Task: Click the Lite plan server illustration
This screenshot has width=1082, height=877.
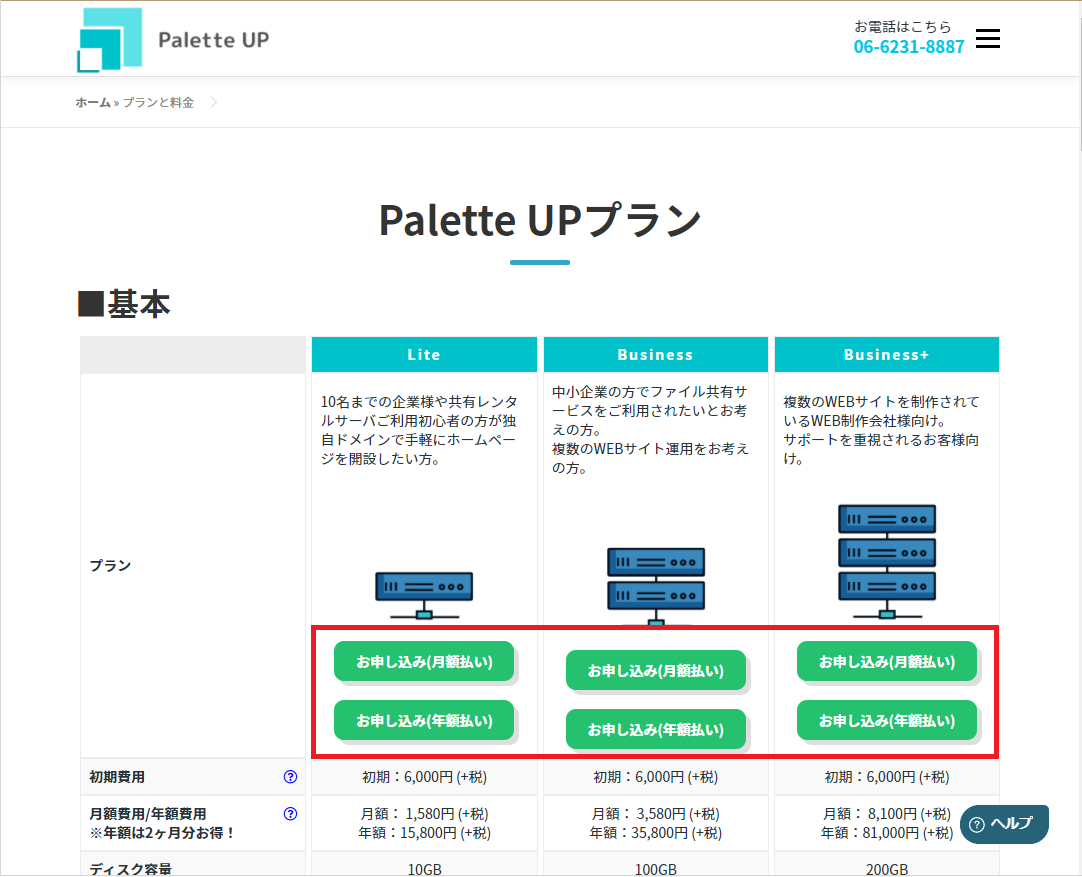Action: pyautogui.click(x=424, y=595)
